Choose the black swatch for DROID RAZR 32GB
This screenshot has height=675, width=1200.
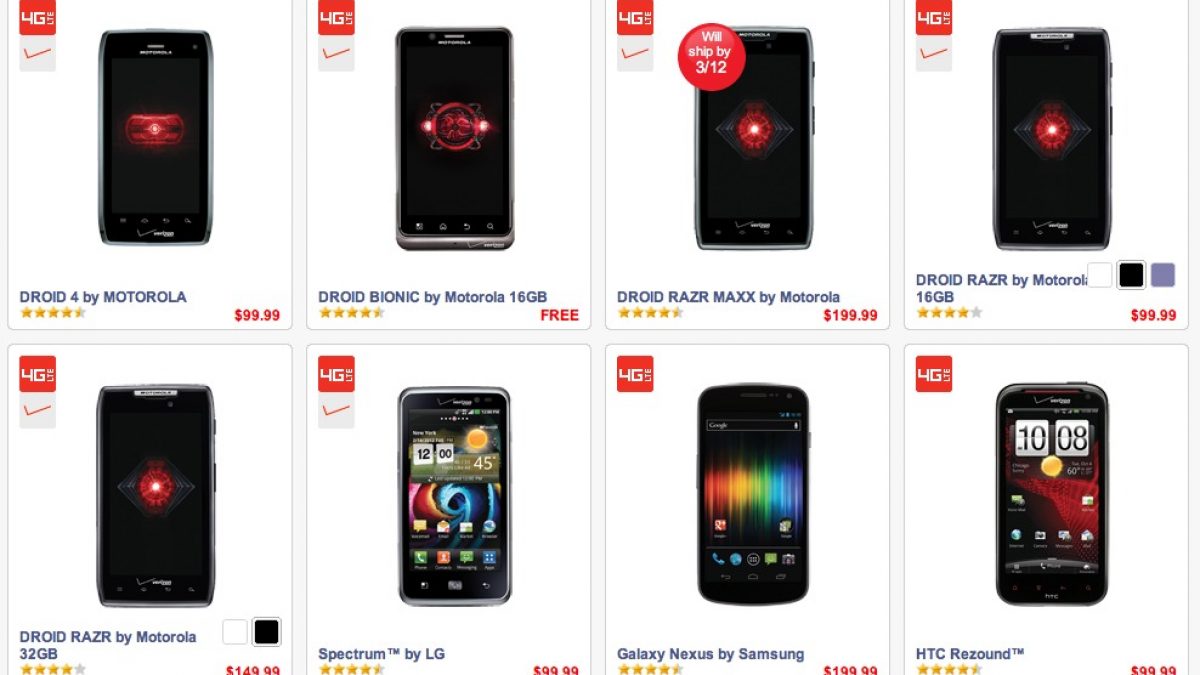266,632
